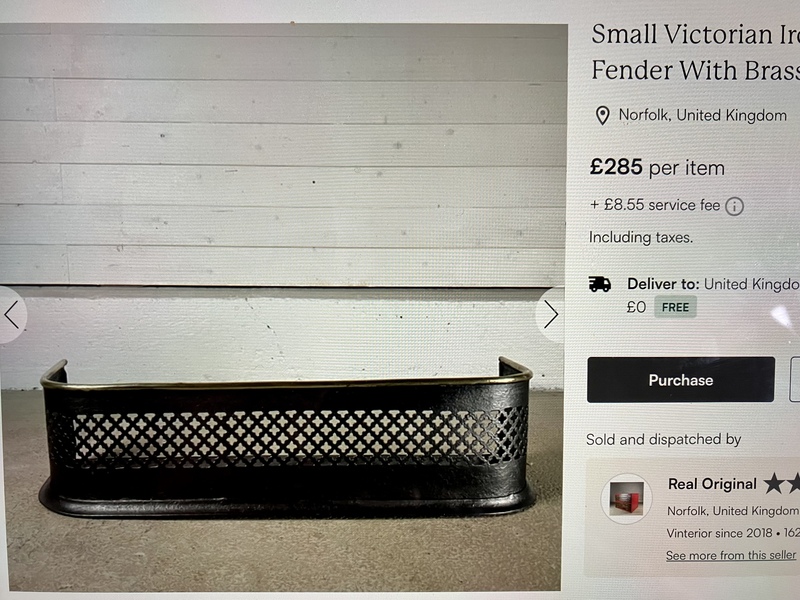Click the first star in seller rating

tap(773, 483)
